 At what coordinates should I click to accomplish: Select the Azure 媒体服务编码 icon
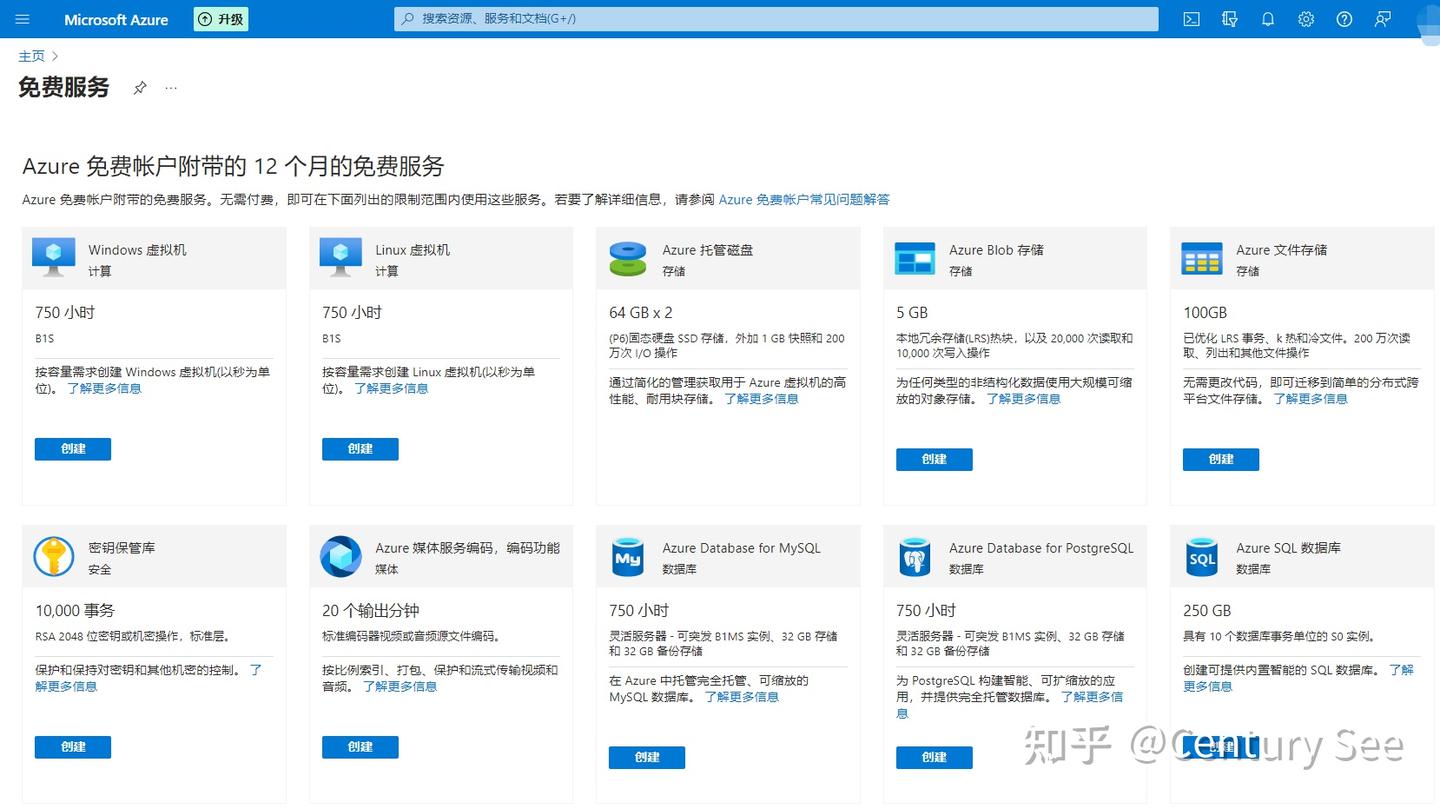pos(341,556)
